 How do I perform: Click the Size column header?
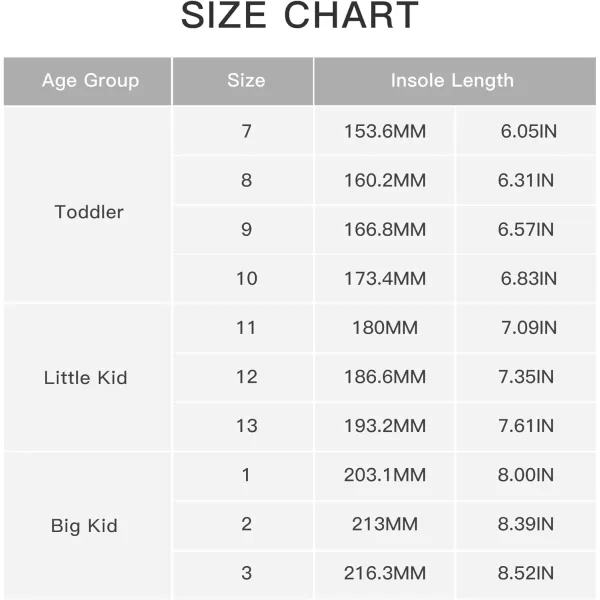pos(246,81)
